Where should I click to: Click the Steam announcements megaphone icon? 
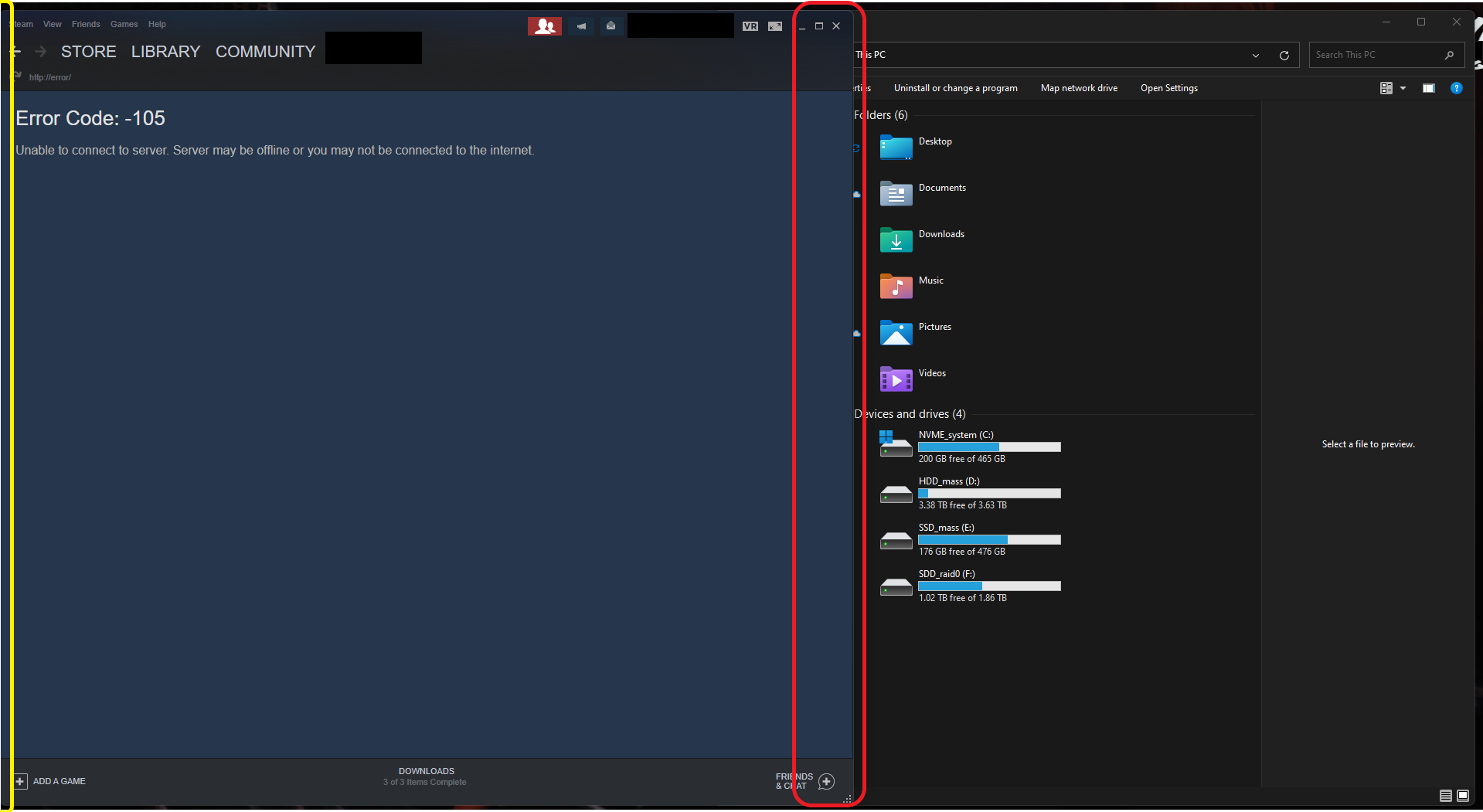tap(581, 26)
